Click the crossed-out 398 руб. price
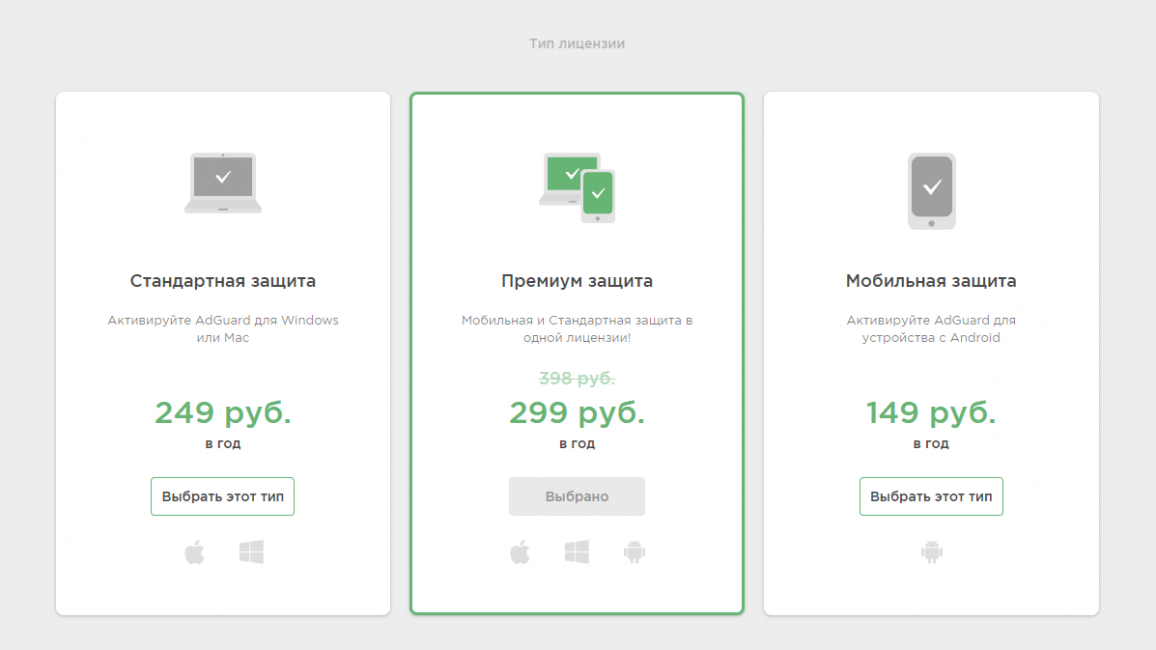 (577, 378)
